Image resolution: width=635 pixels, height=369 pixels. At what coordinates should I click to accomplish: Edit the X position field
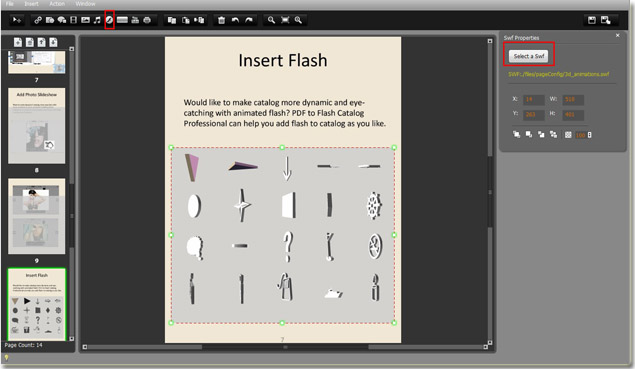point(533,99)
